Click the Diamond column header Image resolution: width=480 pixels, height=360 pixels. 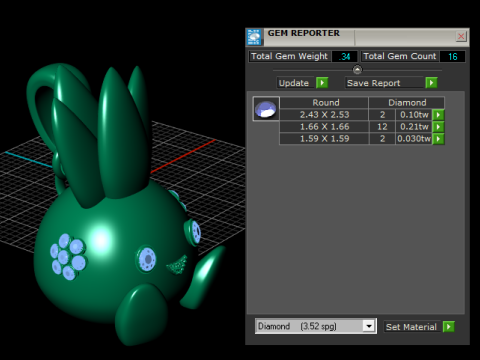pyautogui.click(x=407, y=103)
